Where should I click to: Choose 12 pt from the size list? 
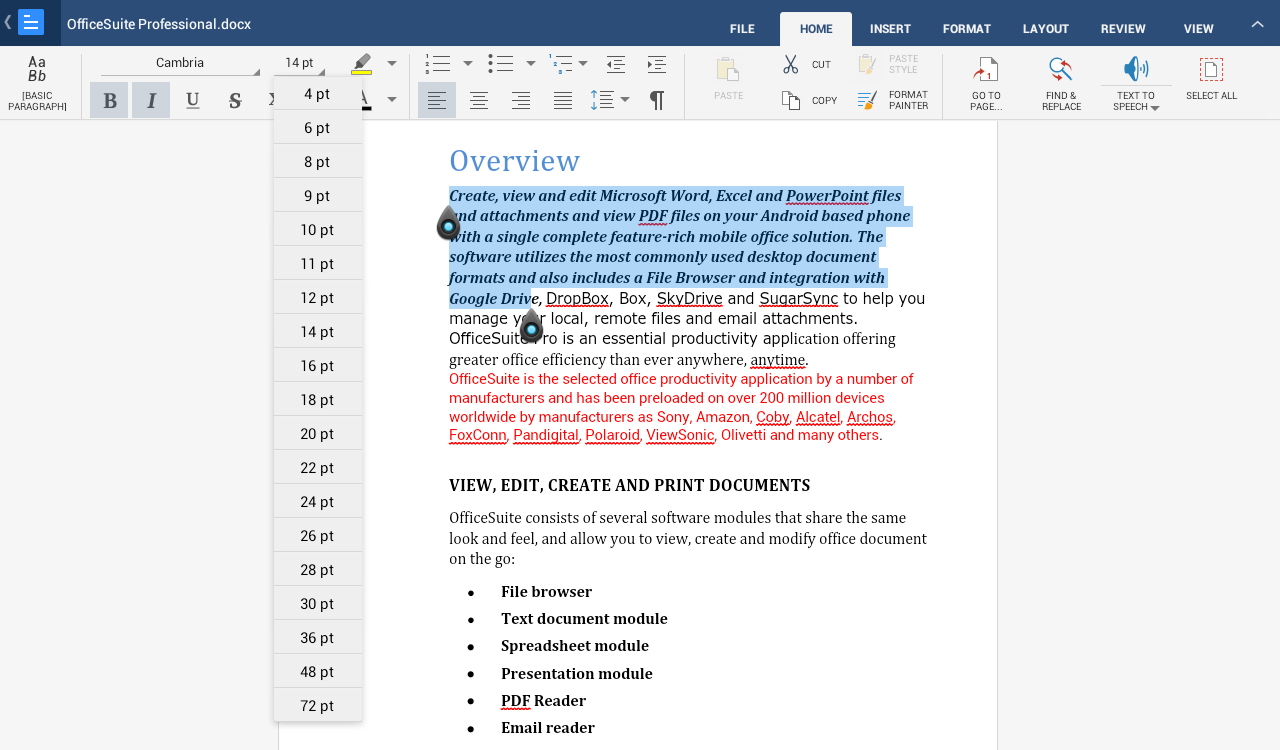pos(318,298)
